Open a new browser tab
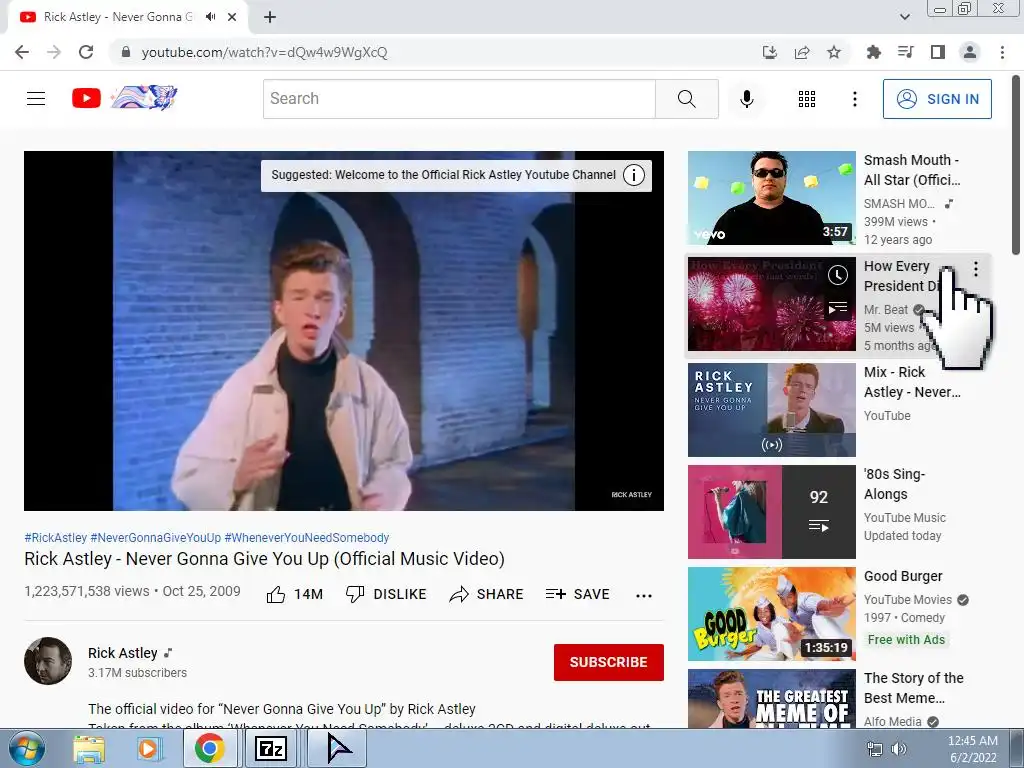Screen dimensions: 1024x768 pyautogui.click(x=270, y=17)
